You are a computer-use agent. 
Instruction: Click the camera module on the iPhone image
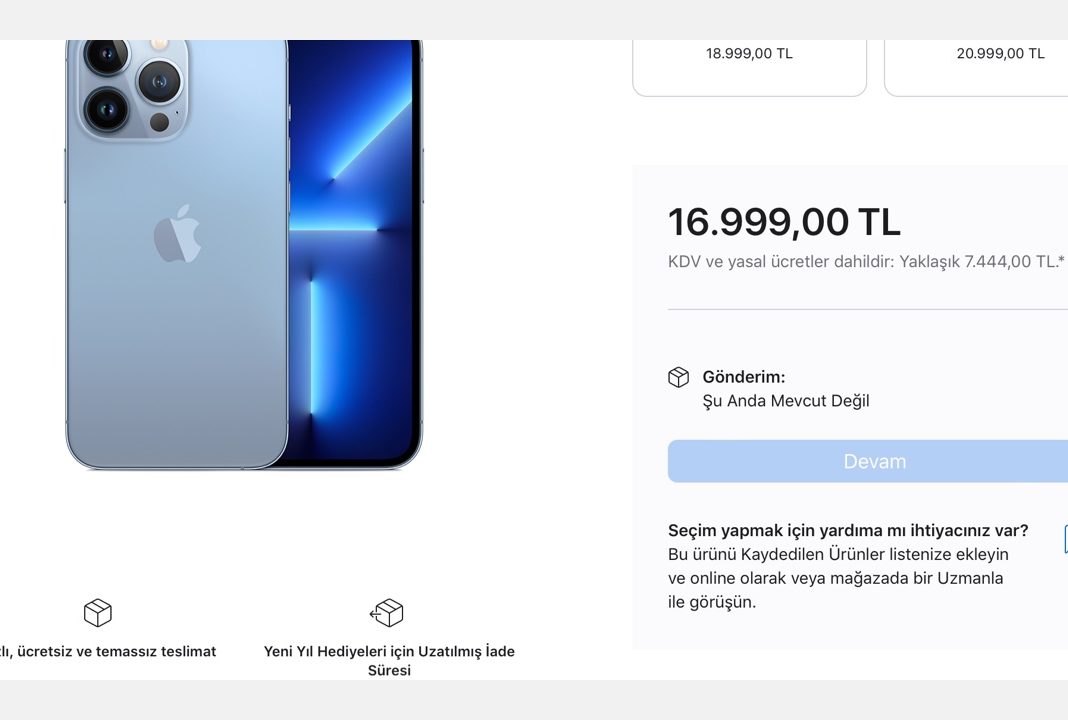(x=134, y=89)
